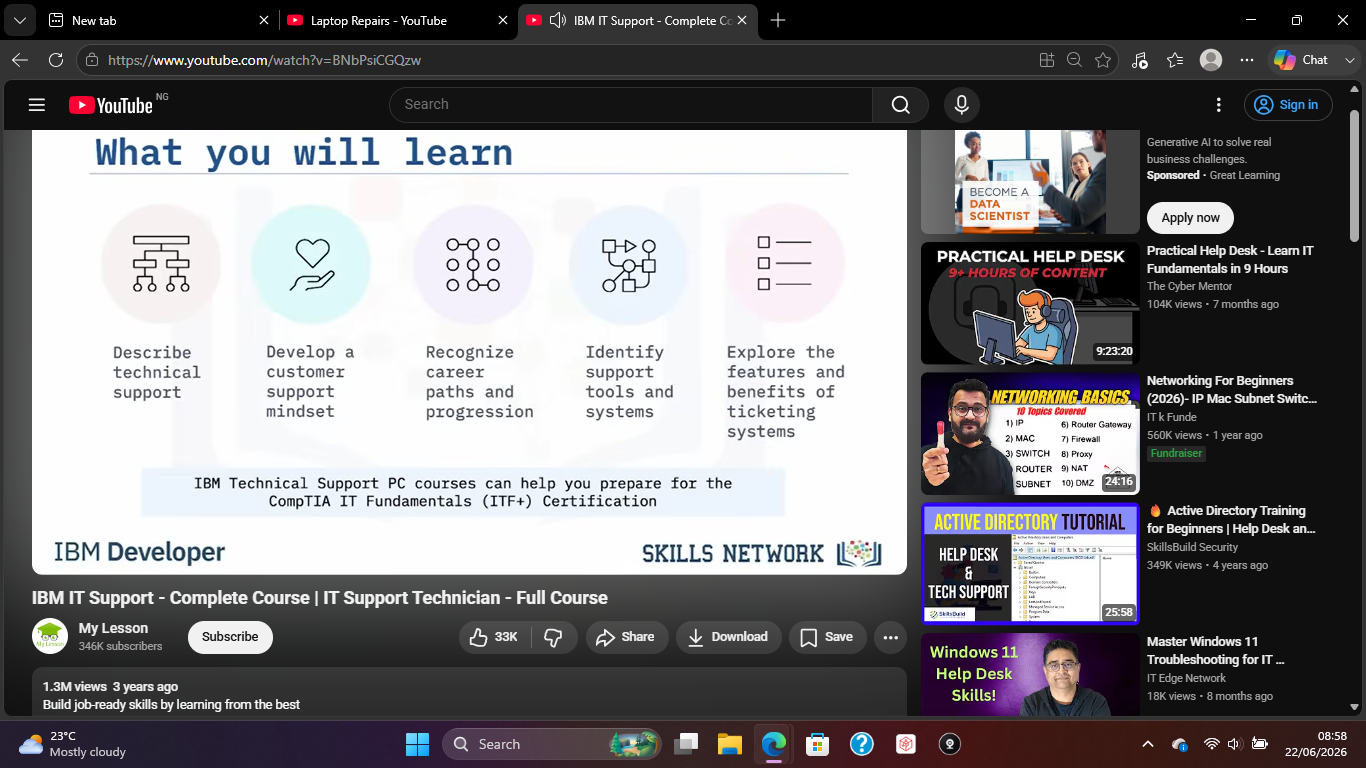Click the YouTube search input field

coord(631,105)
